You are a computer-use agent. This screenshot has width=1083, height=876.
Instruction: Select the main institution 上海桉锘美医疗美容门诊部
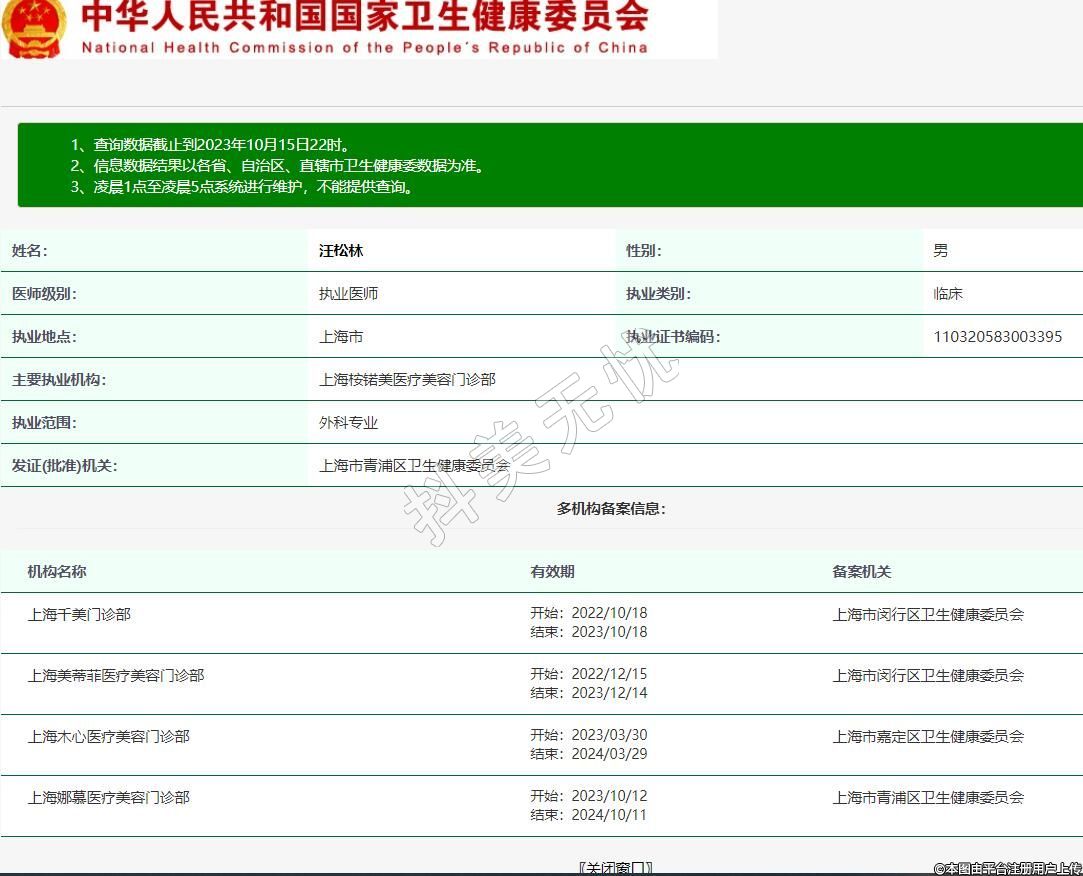(x=407, y=380)
